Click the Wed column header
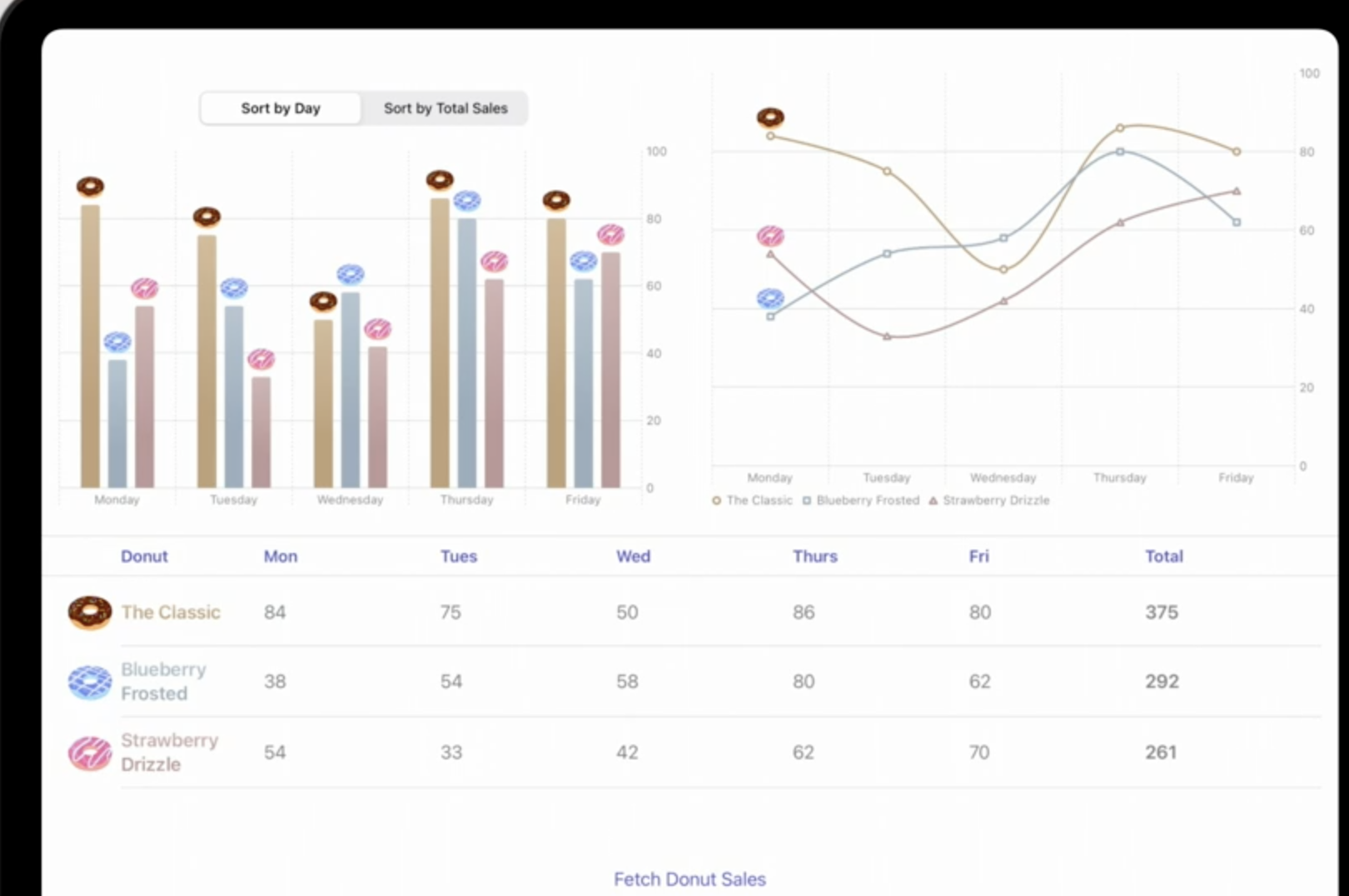This screenshot has width=1349, height=896. pyautogui.click(x=633, y=556)
